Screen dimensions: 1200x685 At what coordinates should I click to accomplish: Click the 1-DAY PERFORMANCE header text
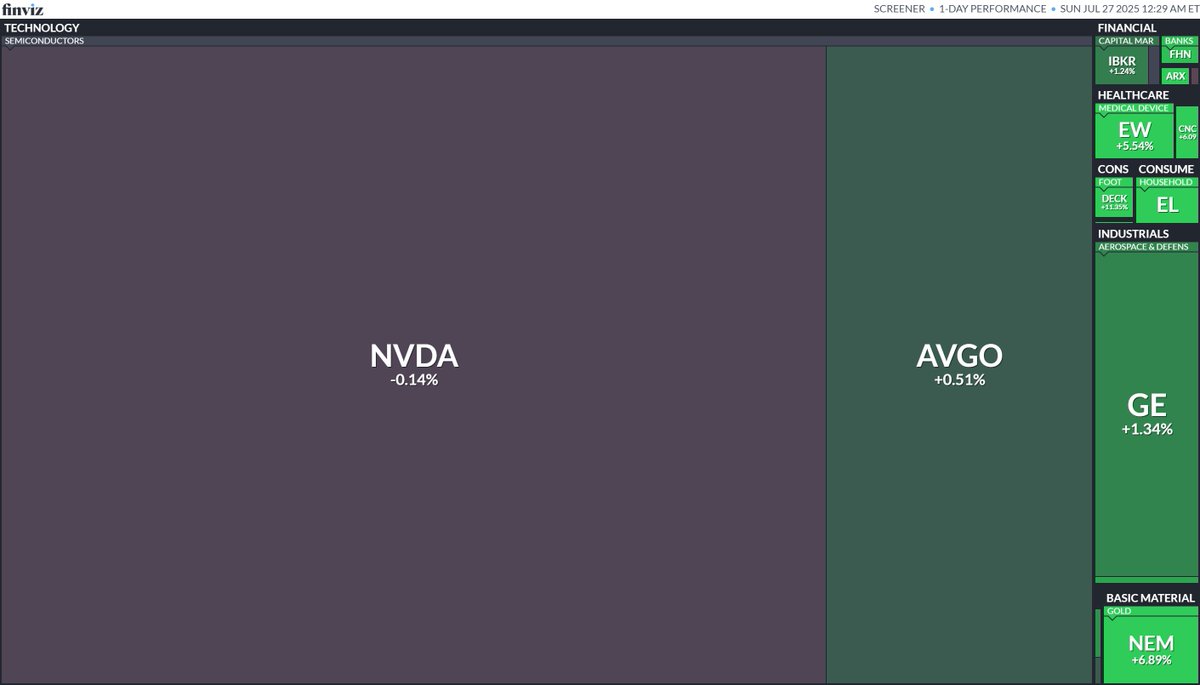[992, 9]
